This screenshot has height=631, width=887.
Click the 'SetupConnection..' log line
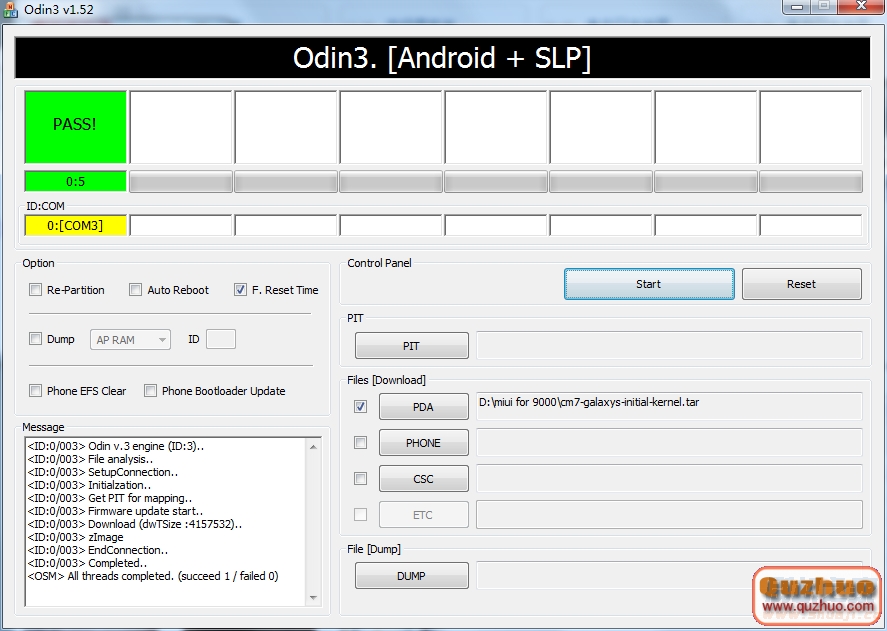tap(103, 472)
